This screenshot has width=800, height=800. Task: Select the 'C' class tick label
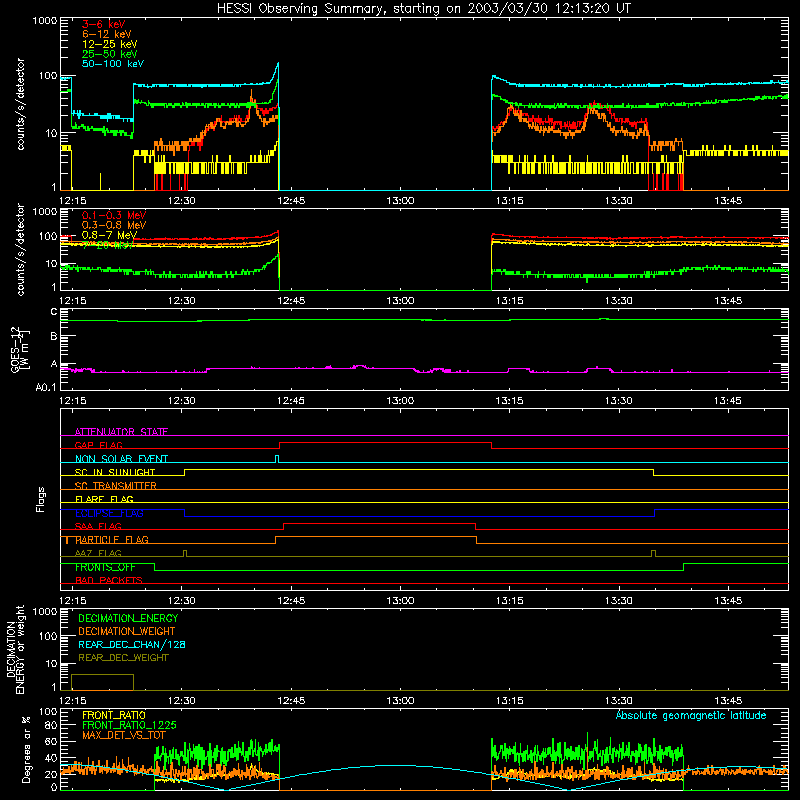click(x=54, y=312)
